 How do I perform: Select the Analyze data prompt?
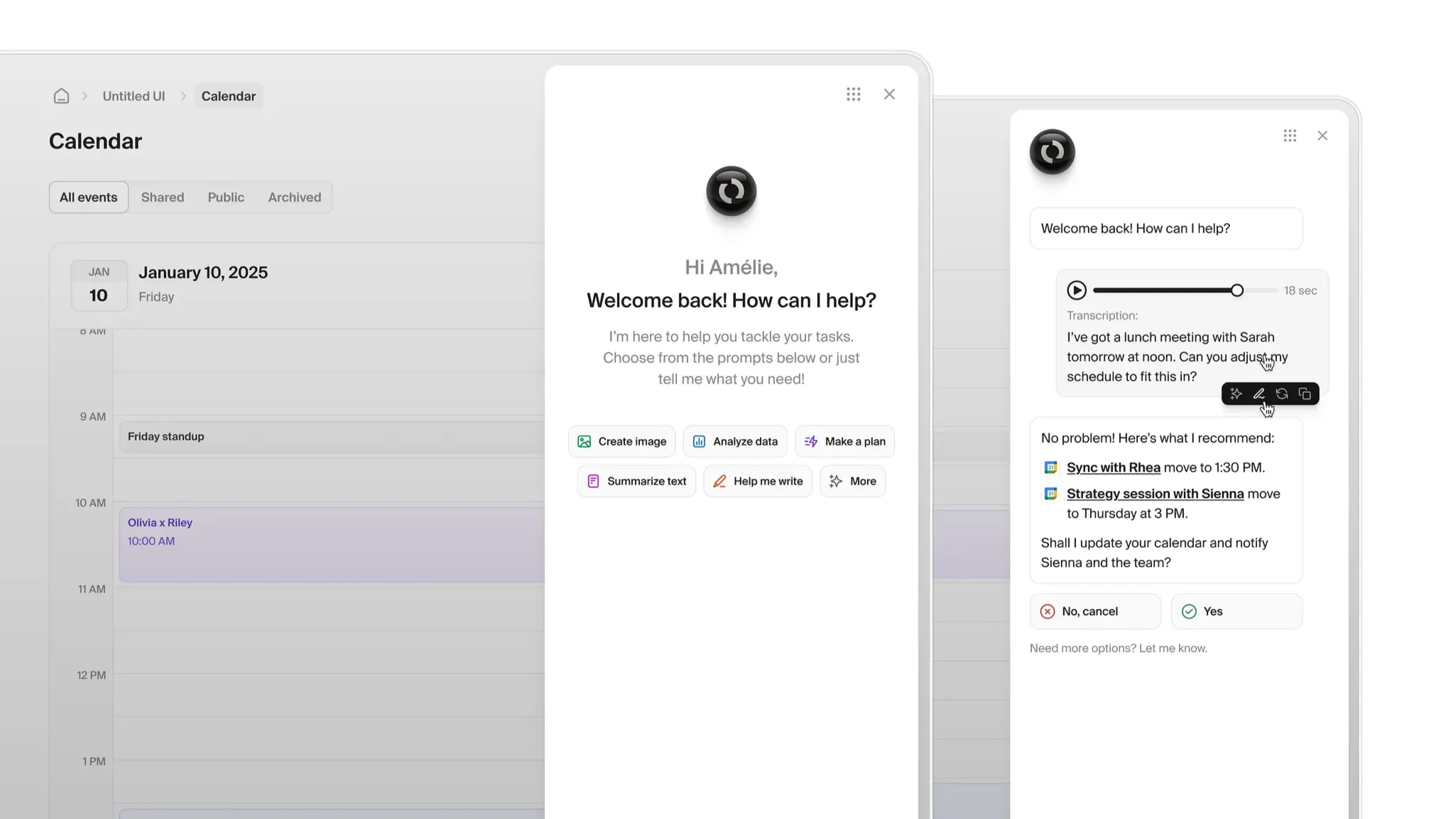734,441
